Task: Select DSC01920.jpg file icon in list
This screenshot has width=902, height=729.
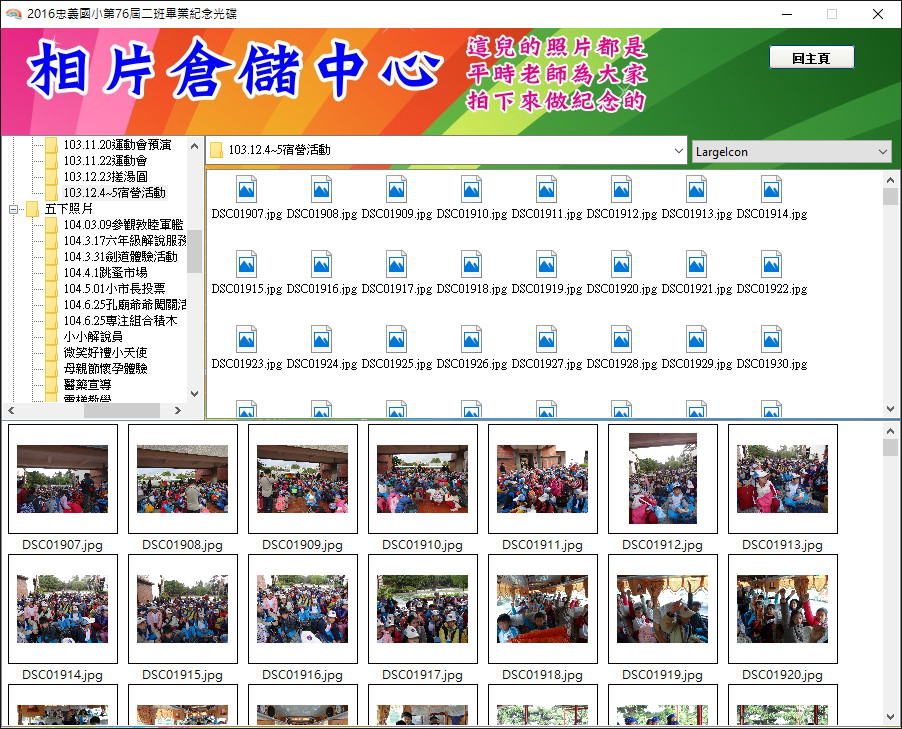Action: pos(622,265)
